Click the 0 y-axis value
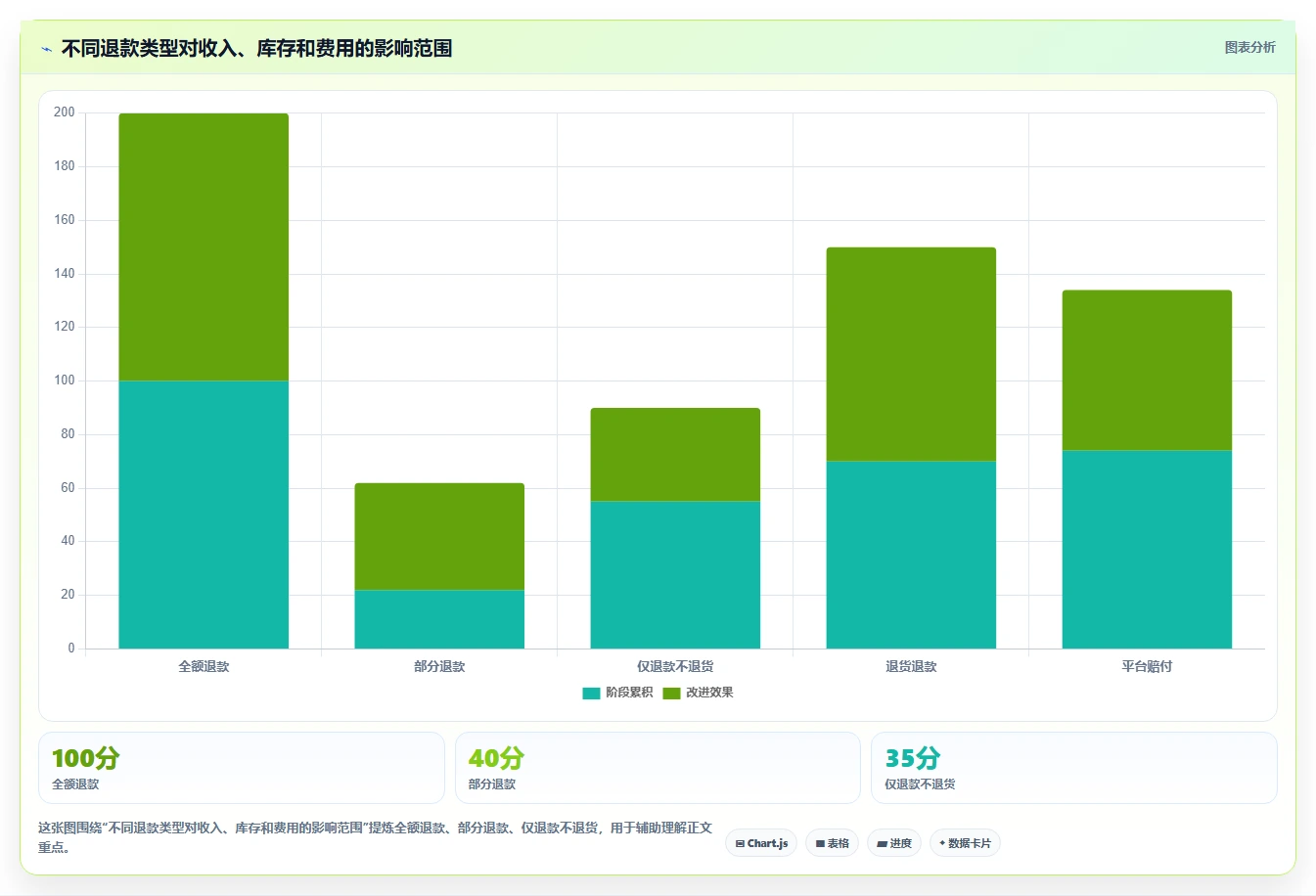The width and height of the screenshot is (1316, 896). click(x=70, y=648)
